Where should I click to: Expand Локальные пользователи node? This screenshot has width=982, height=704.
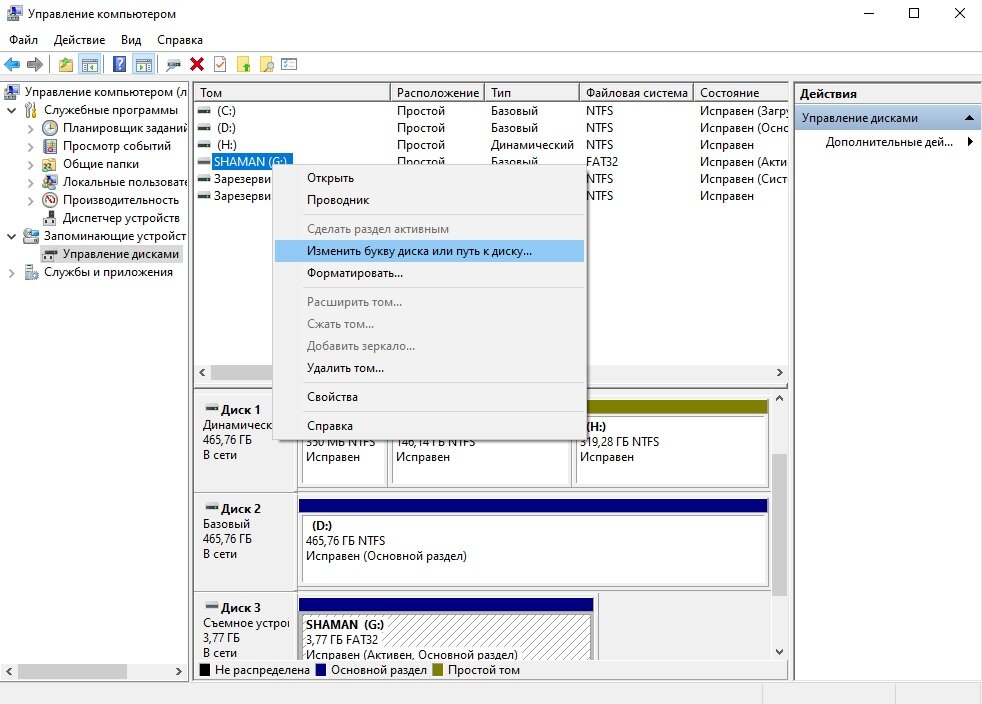(x=30, y=182)
